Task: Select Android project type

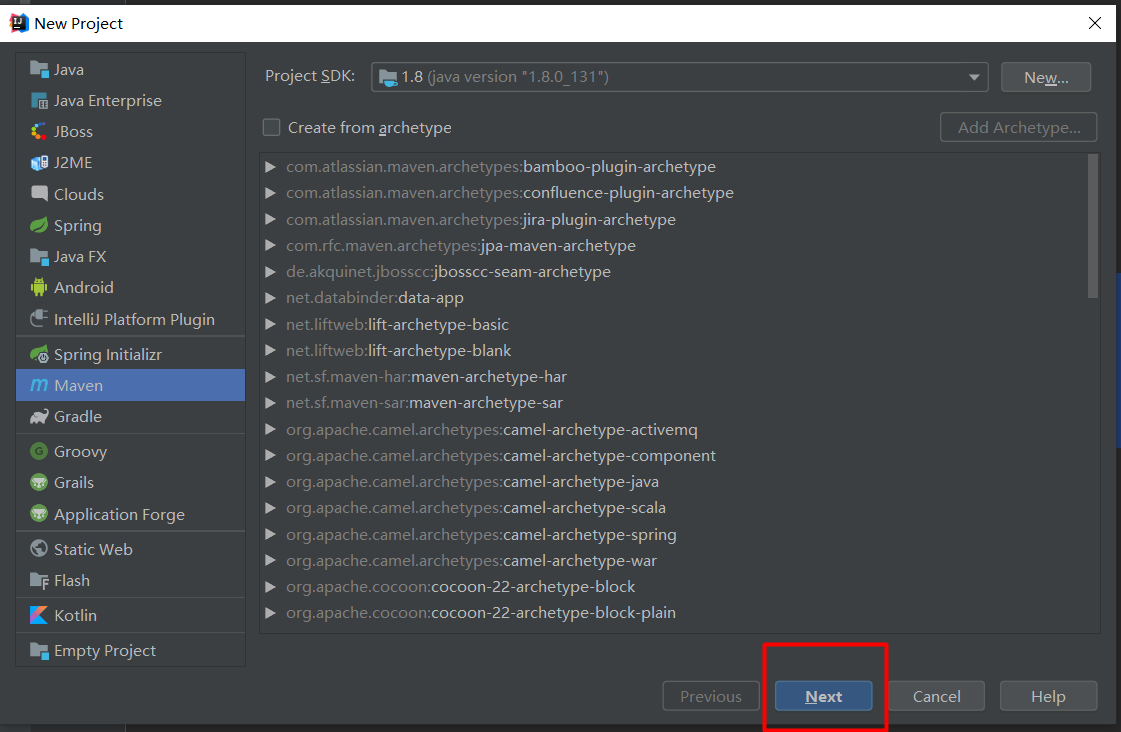Action: pyautogui.click(x=130, y=287)
